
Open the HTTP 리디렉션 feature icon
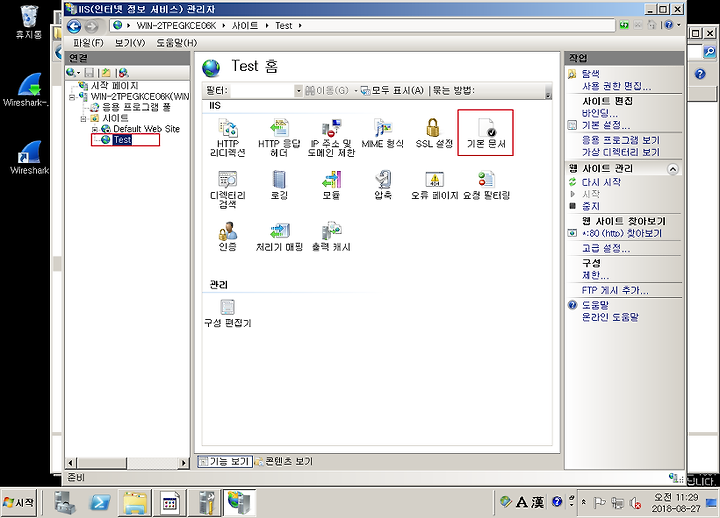coord(227,137)
